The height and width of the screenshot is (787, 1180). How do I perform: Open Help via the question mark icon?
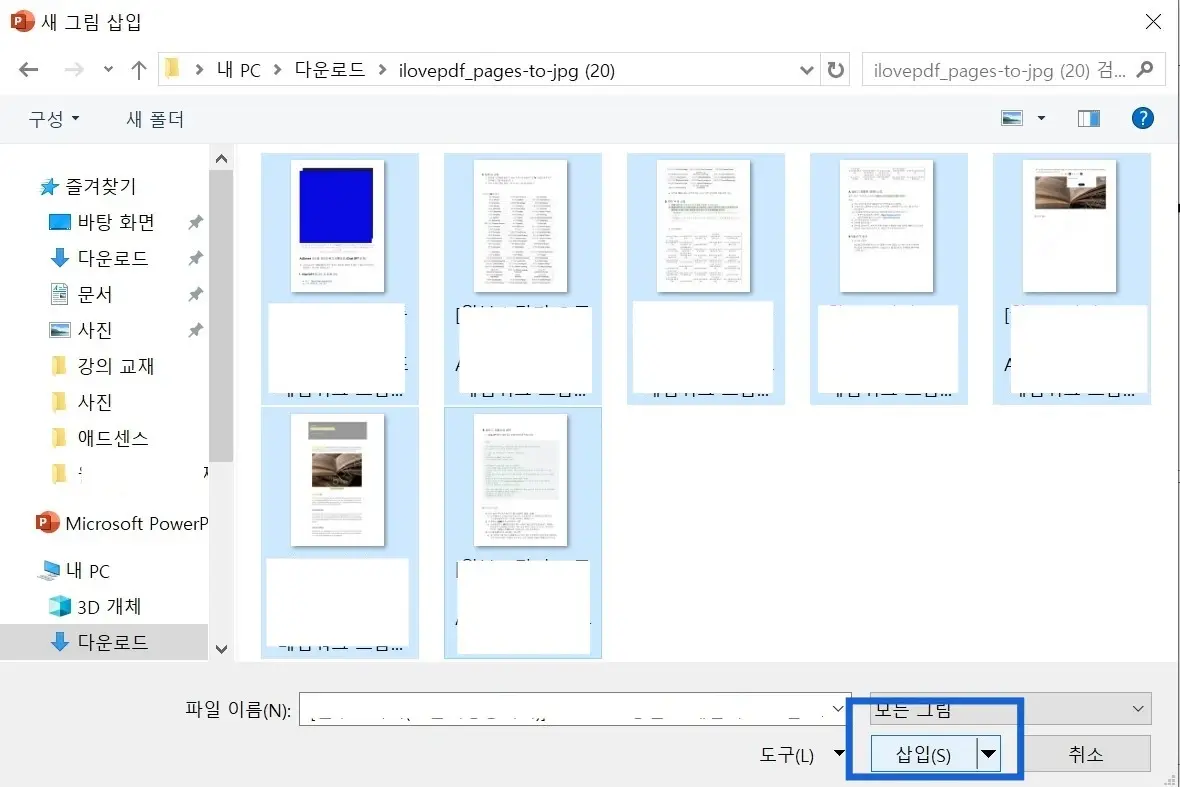point(1142,118)
